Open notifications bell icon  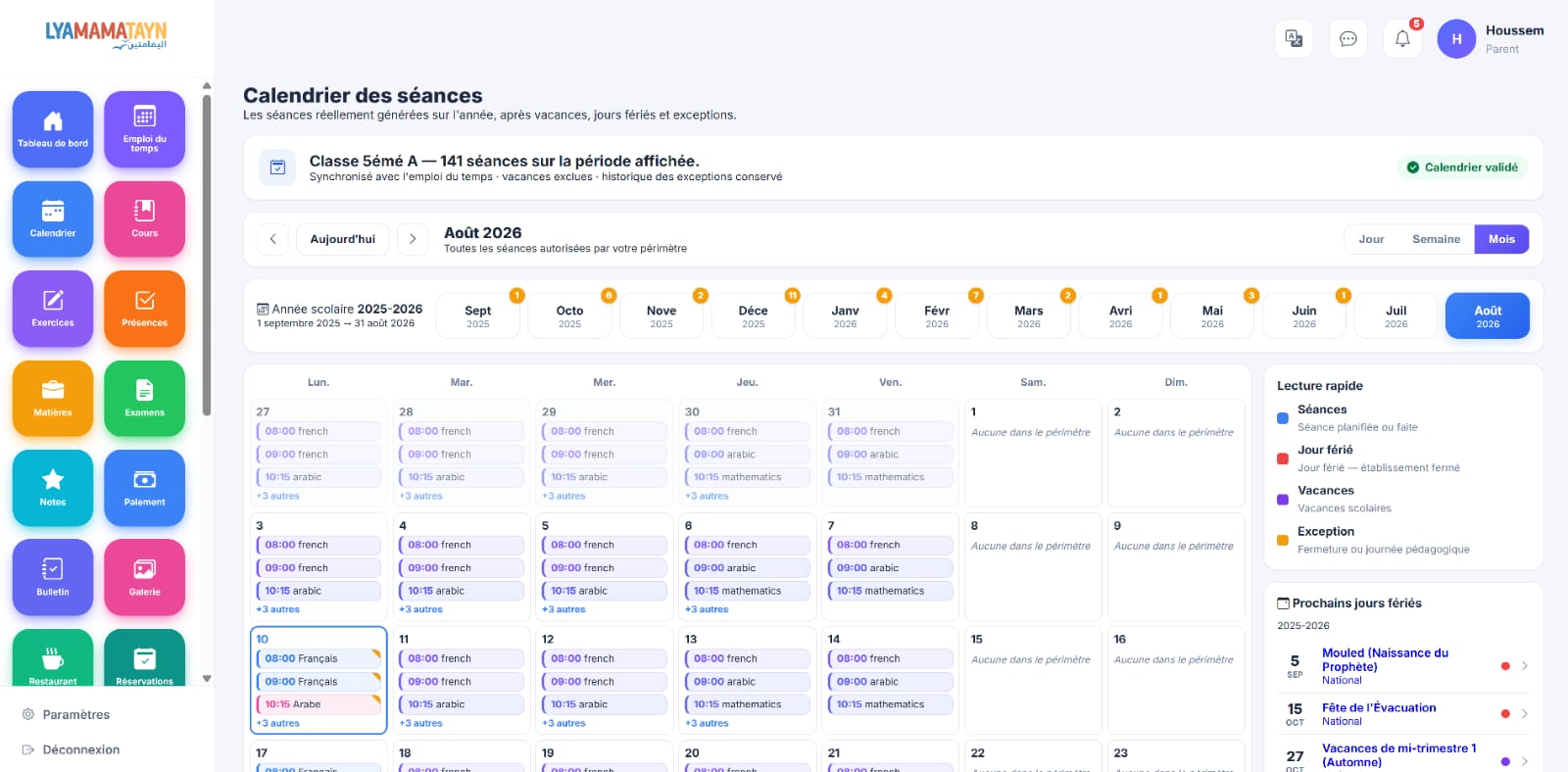pos(1402,39)
